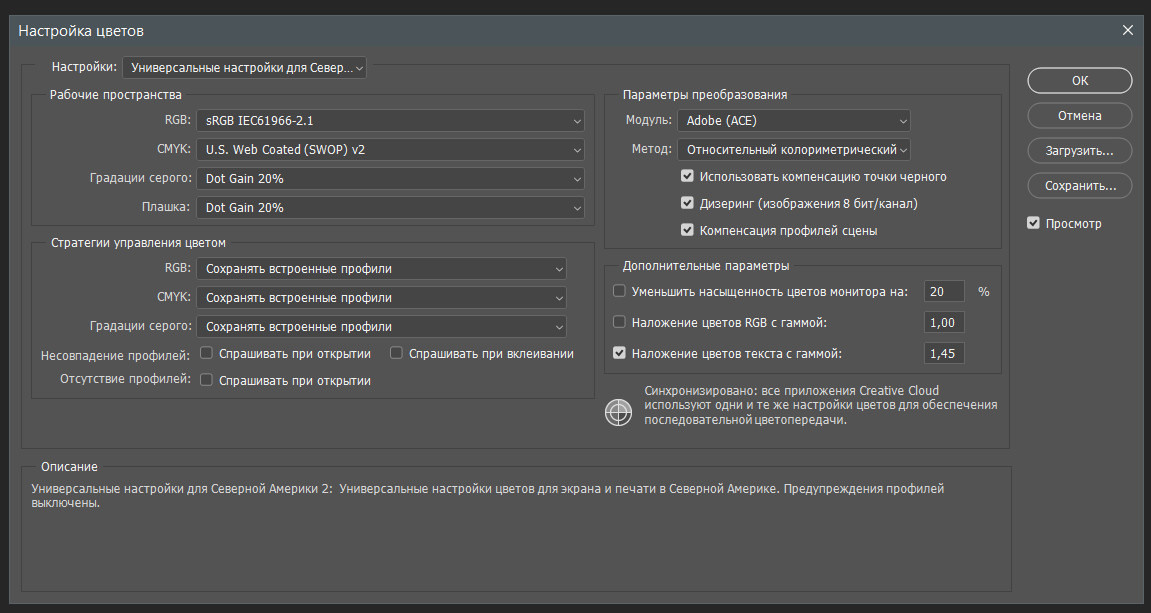Enable Наложение цветов RGB с гаммой
1151x613 pixels.
point(619,322)
